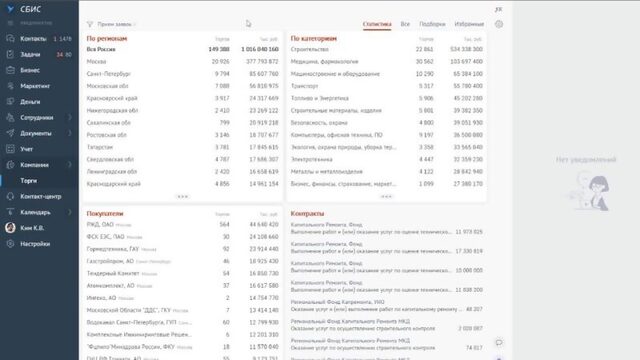Select the Транспорт category

tap(387, 86)
